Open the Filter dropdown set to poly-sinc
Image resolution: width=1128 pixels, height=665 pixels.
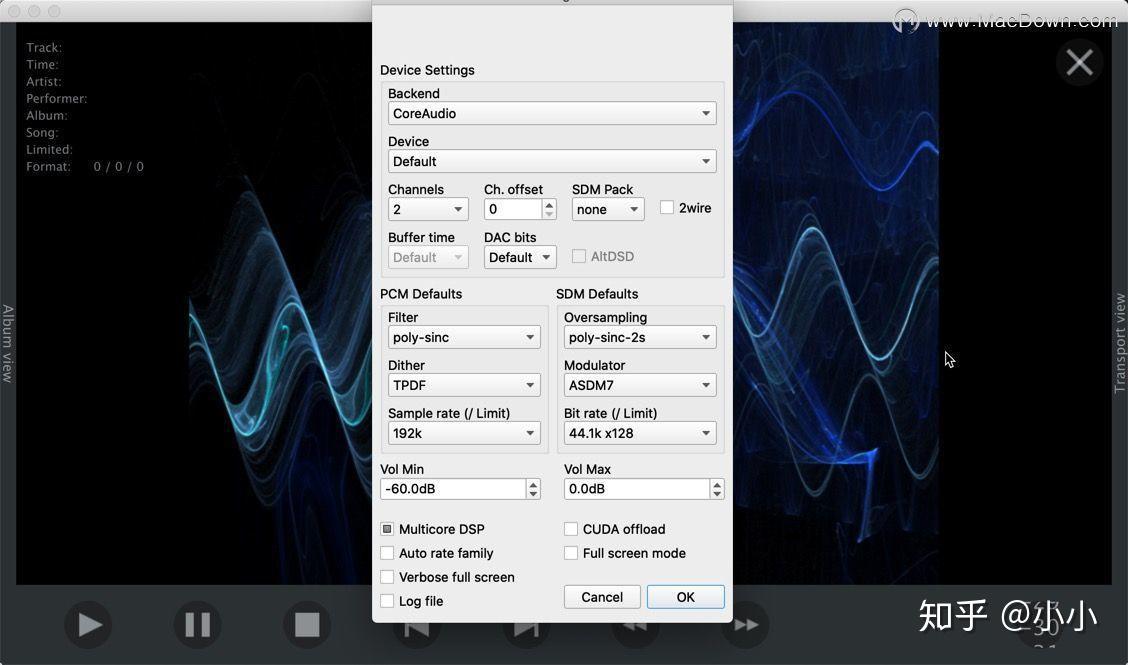click(463, 337)
